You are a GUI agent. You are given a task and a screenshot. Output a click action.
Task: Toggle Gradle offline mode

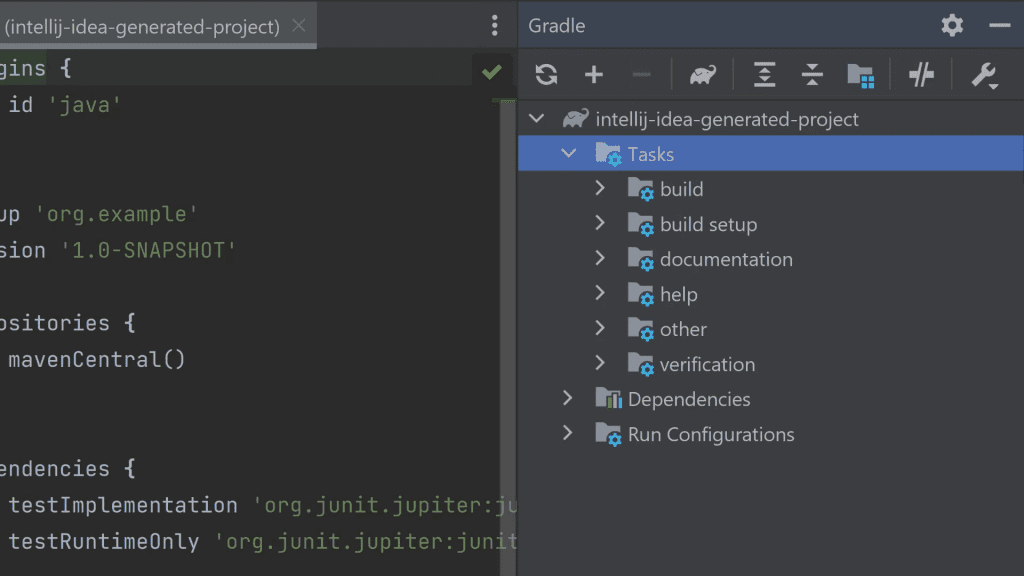click(920, 75)
